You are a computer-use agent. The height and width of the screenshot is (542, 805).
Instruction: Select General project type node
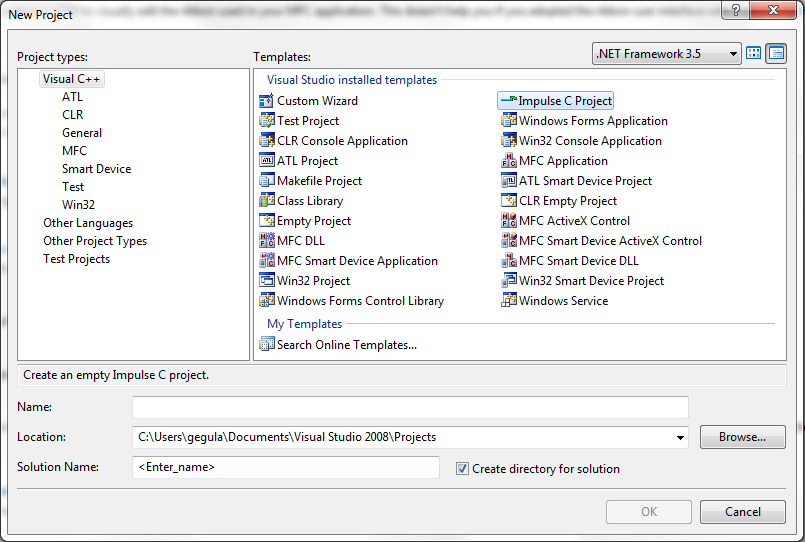[x=82, y=133]
